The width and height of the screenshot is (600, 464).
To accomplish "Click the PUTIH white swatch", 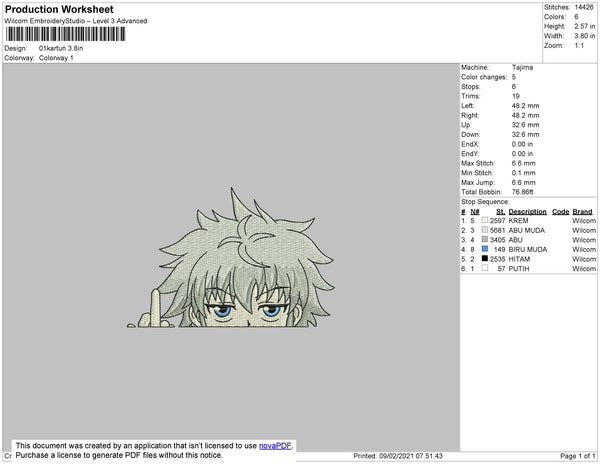I will (485, 268).
